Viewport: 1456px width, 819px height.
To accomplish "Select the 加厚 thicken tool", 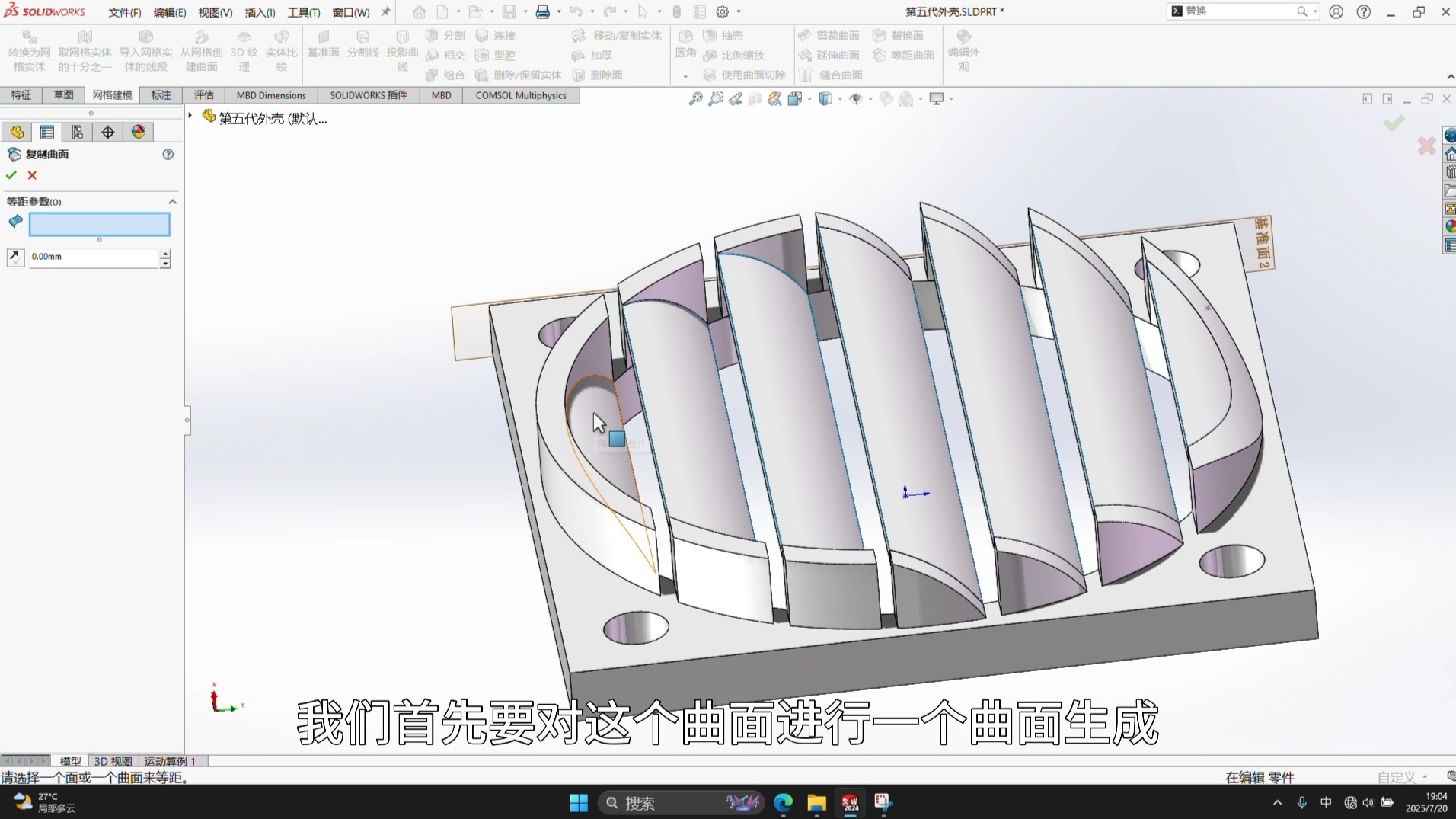I will [600, 55].
